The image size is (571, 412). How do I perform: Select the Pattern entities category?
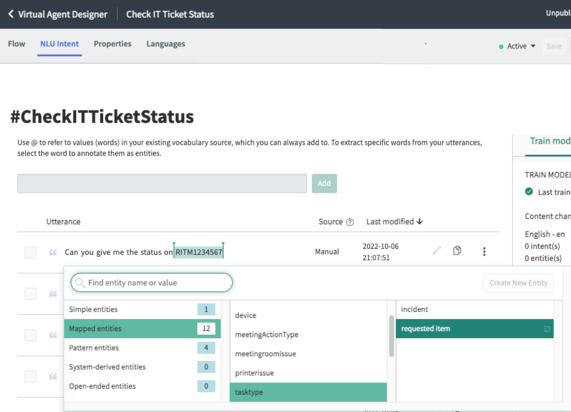[142, 348]
